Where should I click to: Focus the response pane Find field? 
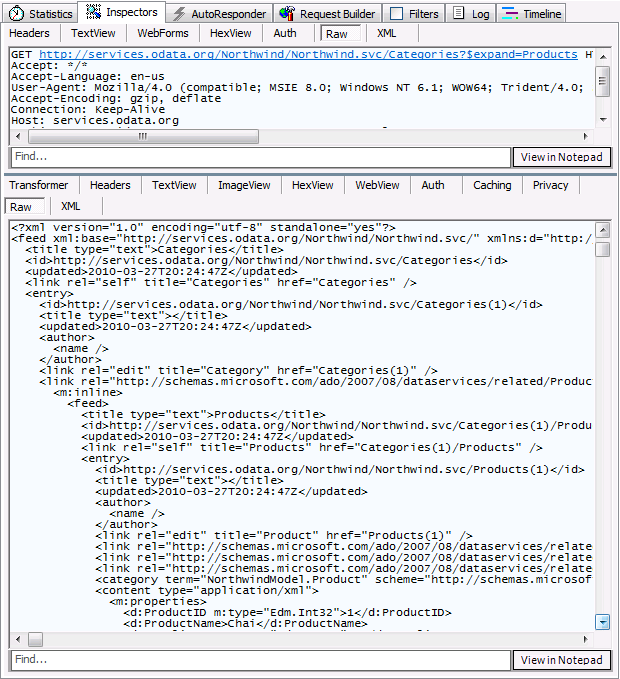(260, 660)
